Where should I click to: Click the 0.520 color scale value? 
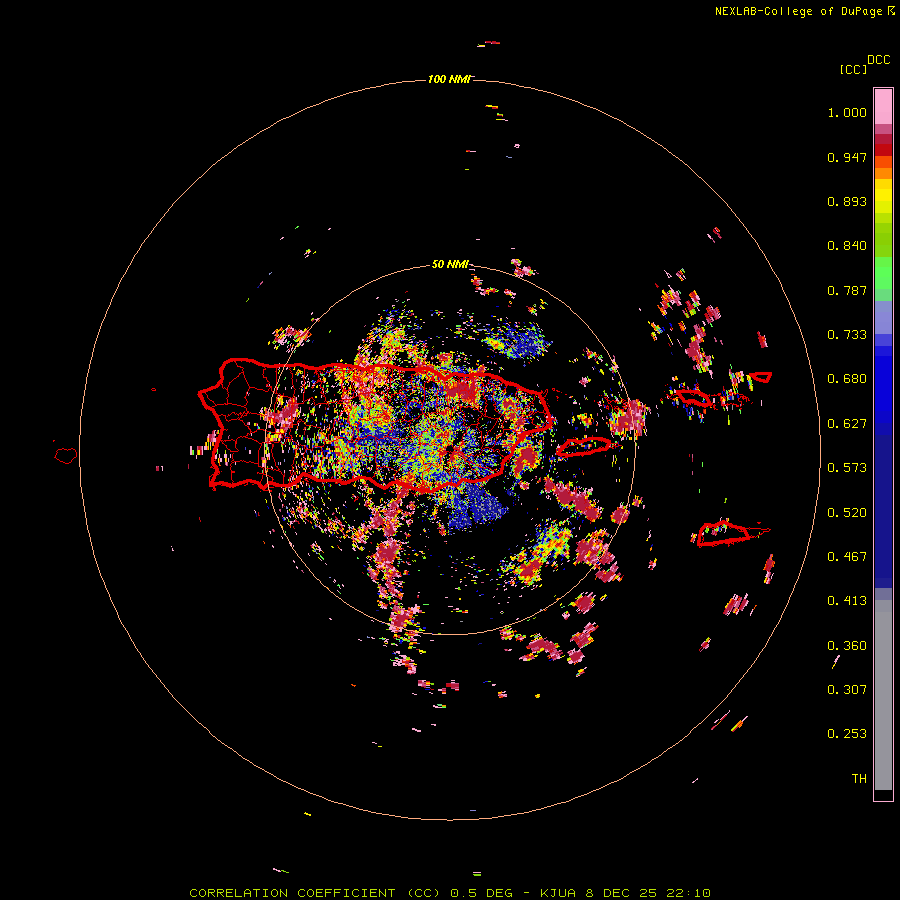(847, 513)
